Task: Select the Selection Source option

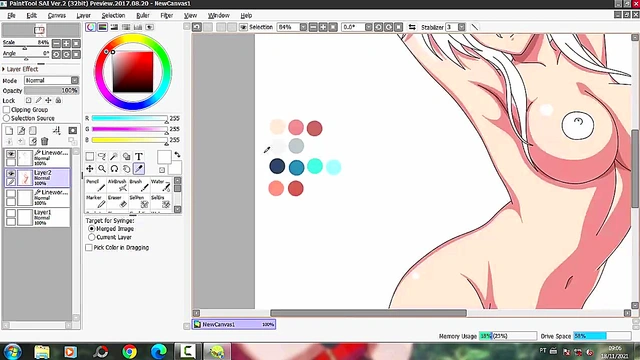Action: coord(7,118)
